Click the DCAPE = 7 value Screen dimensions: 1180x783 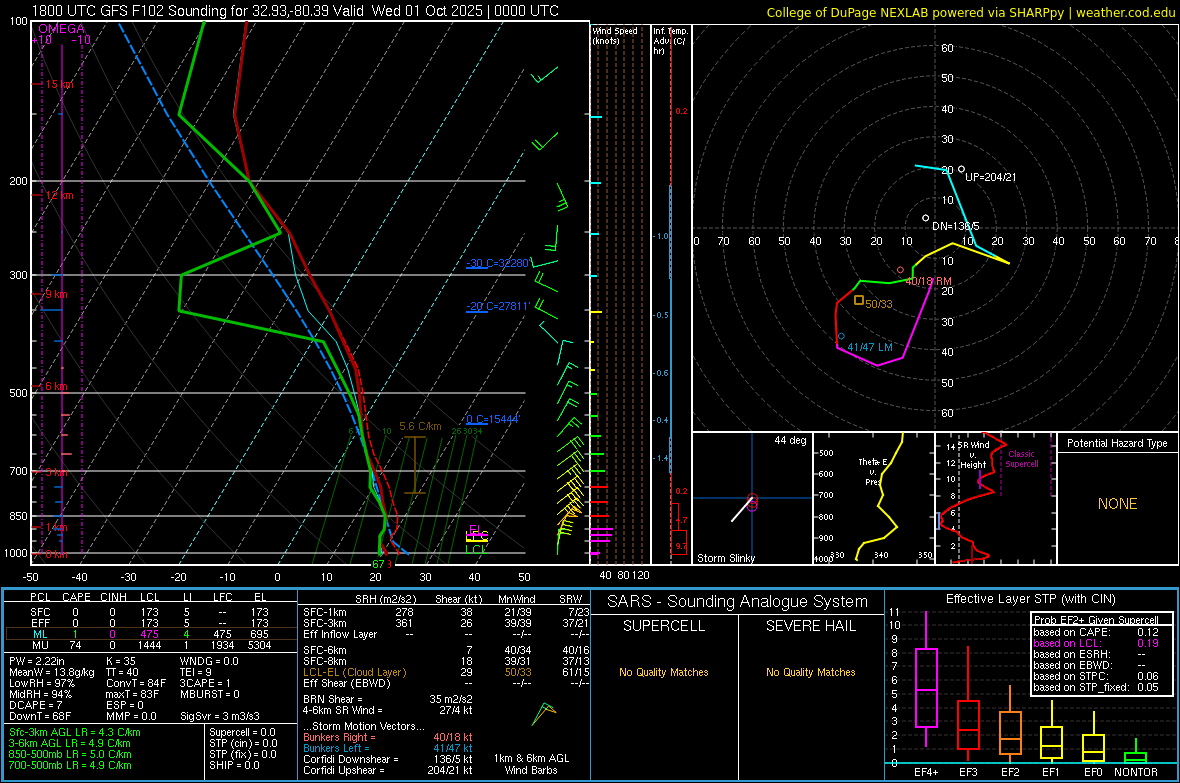pos(36,705)
